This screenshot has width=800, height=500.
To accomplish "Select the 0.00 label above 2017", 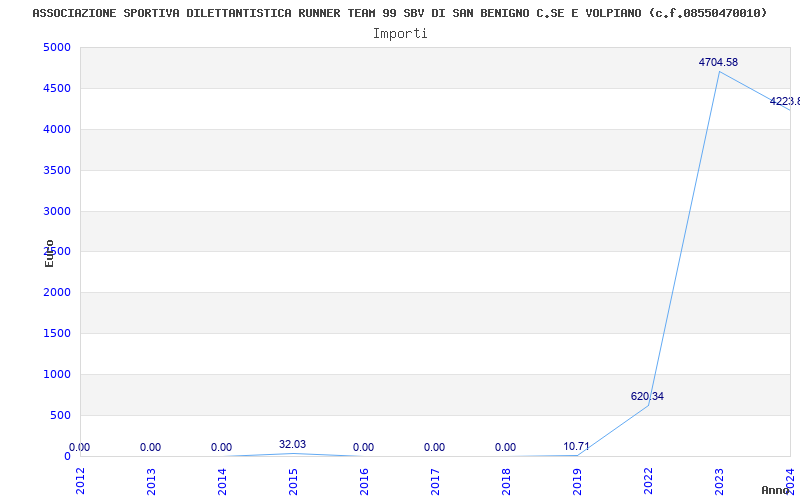I will coord(434,447).
